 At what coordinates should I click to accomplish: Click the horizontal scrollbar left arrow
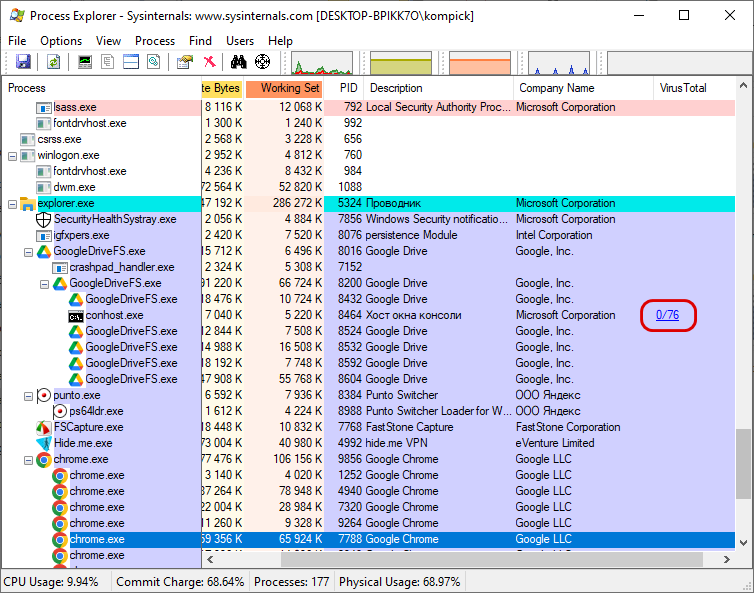(x=210, y=559)
